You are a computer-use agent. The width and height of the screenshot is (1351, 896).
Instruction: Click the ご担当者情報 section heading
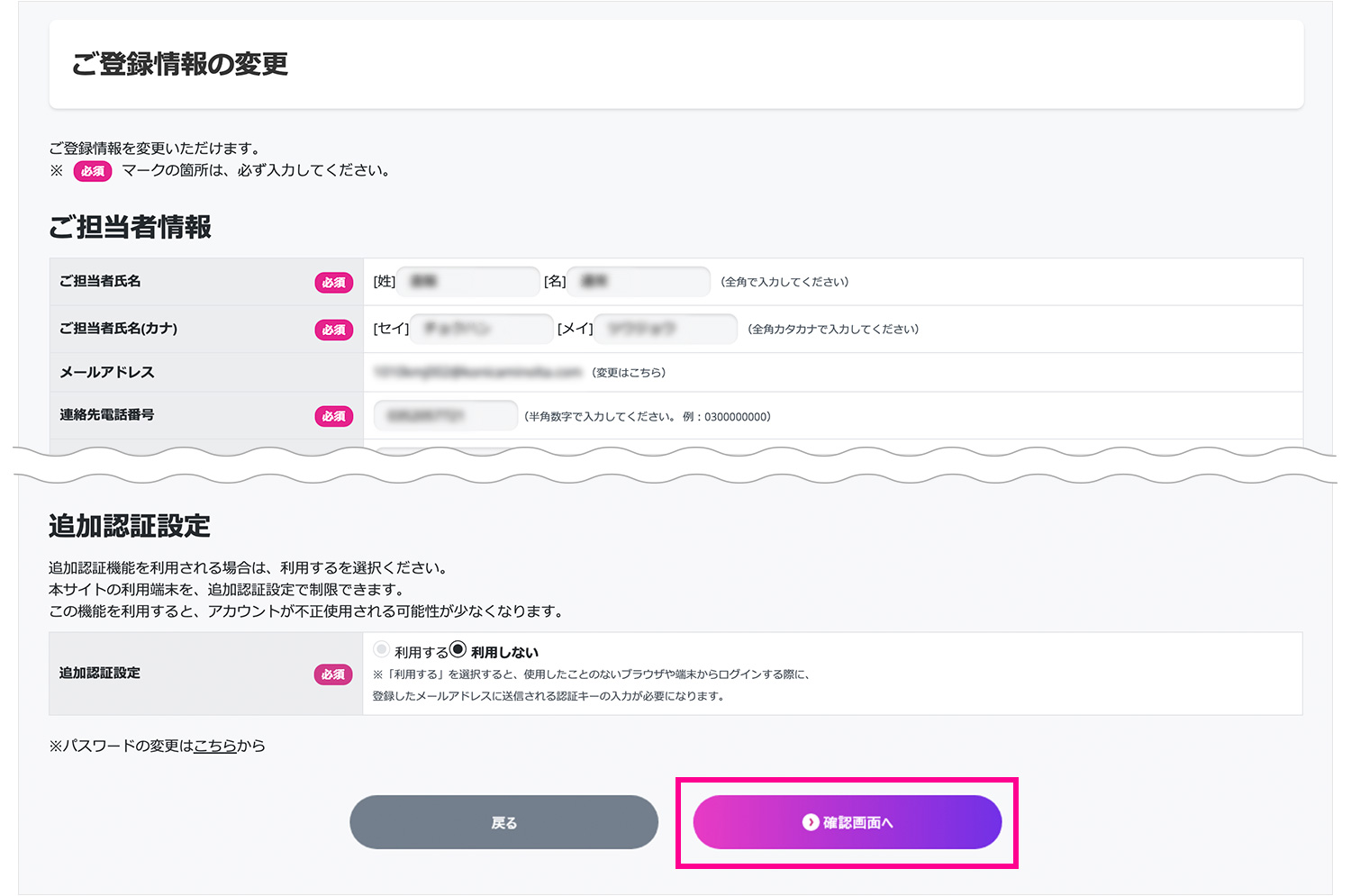(131, 227)
